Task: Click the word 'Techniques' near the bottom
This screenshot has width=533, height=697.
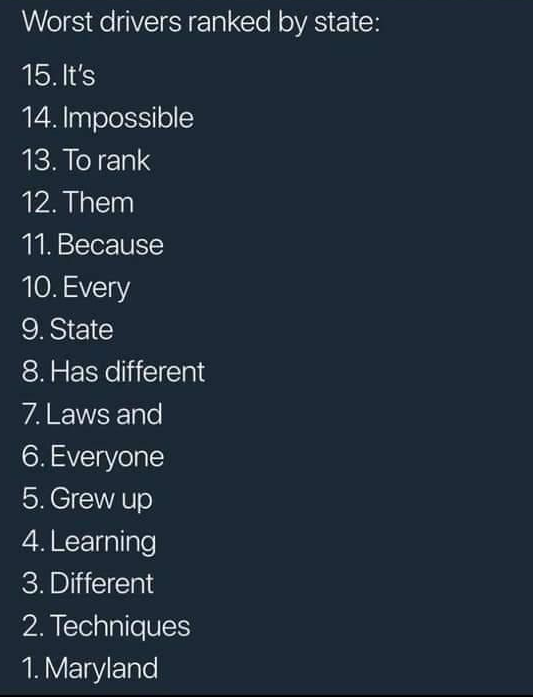Action: tap(120, 626)
